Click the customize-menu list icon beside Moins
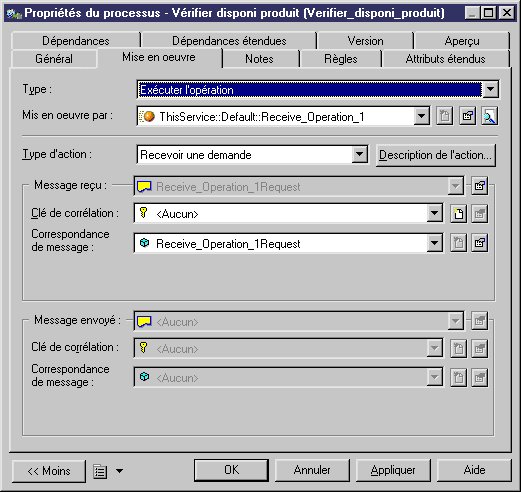 pos(100,471)
